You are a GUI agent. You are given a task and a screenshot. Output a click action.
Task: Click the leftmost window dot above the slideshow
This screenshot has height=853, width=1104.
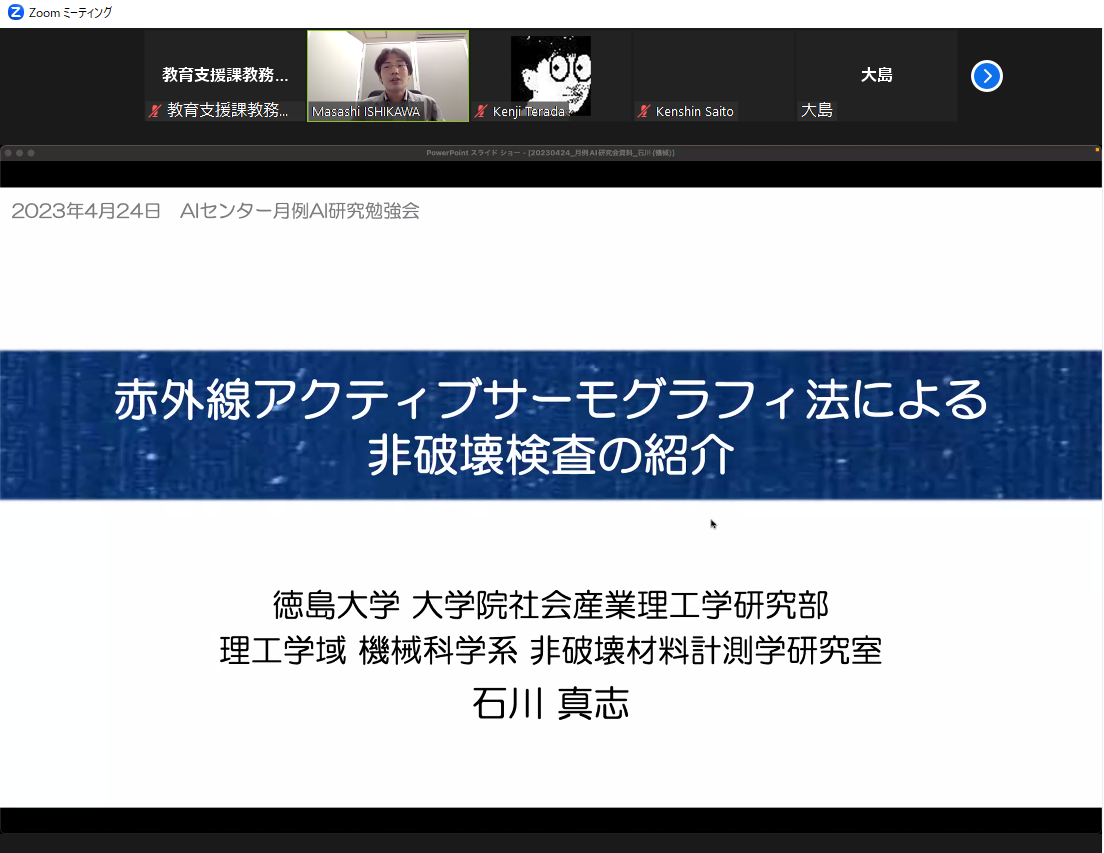9,153
